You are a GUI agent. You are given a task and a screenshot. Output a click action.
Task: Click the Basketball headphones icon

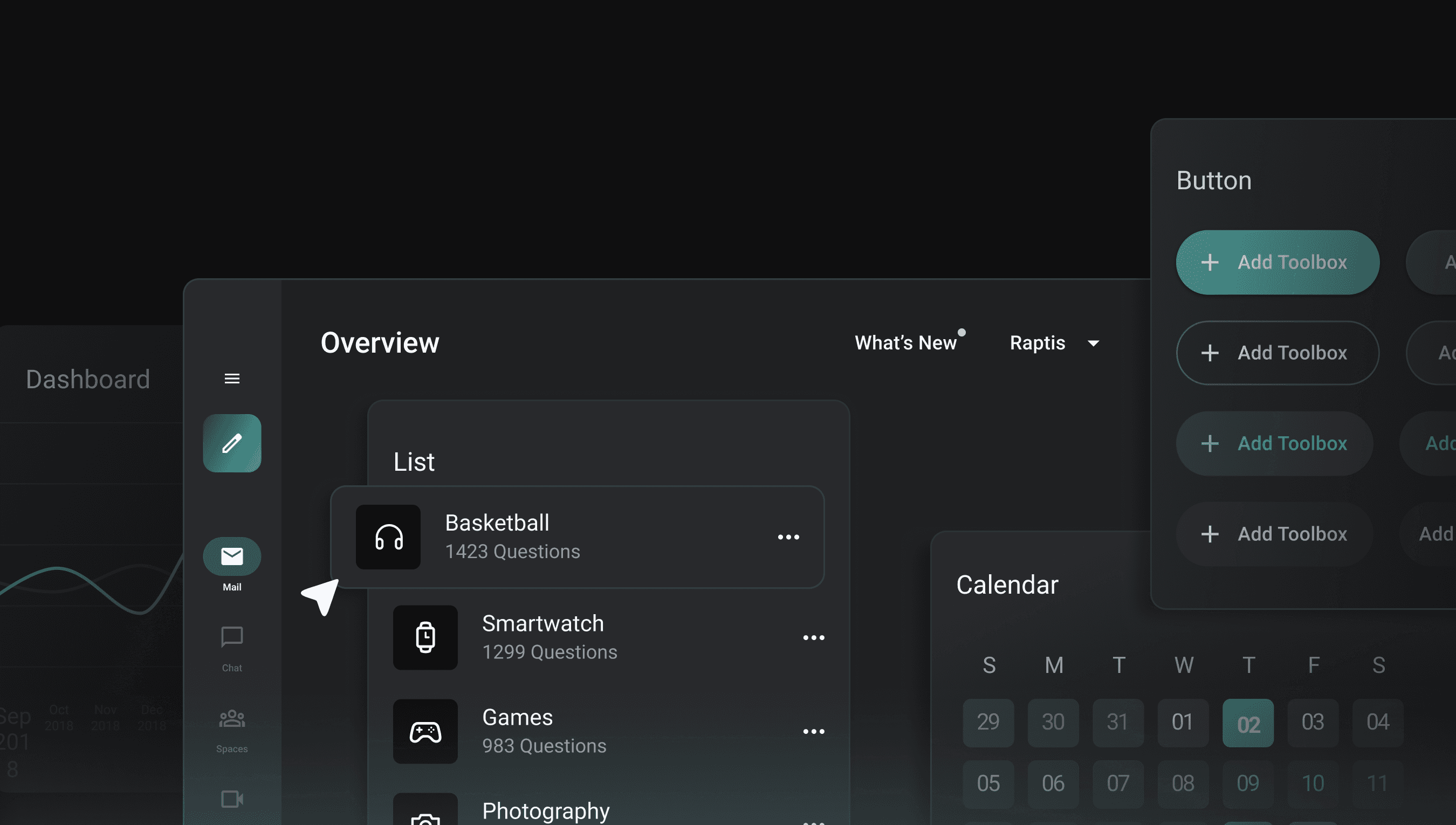(388, 537)
